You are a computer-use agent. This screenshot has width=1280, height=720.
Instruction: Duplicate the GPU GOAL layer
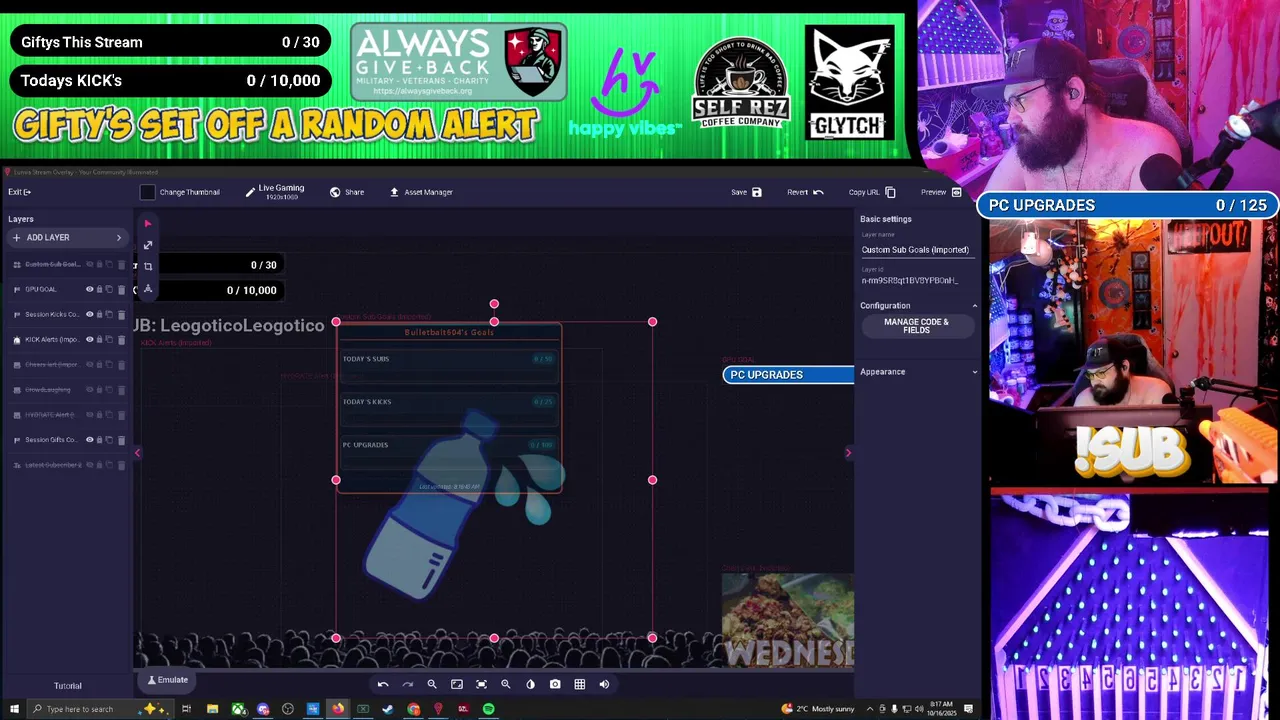pyautogui.click(x=110, y=289)
